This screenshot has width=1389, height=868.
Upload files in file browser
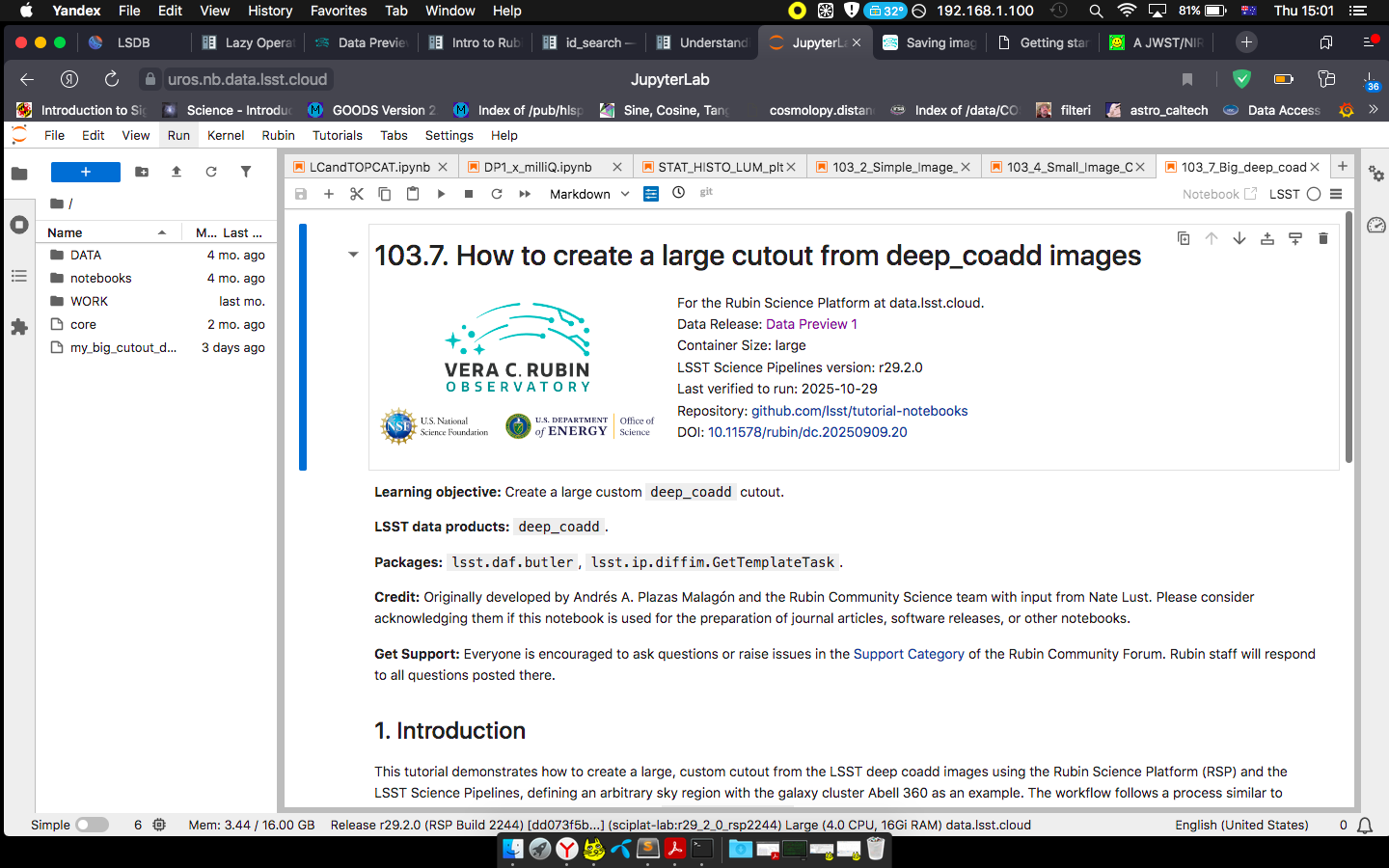tap(177, 172)
